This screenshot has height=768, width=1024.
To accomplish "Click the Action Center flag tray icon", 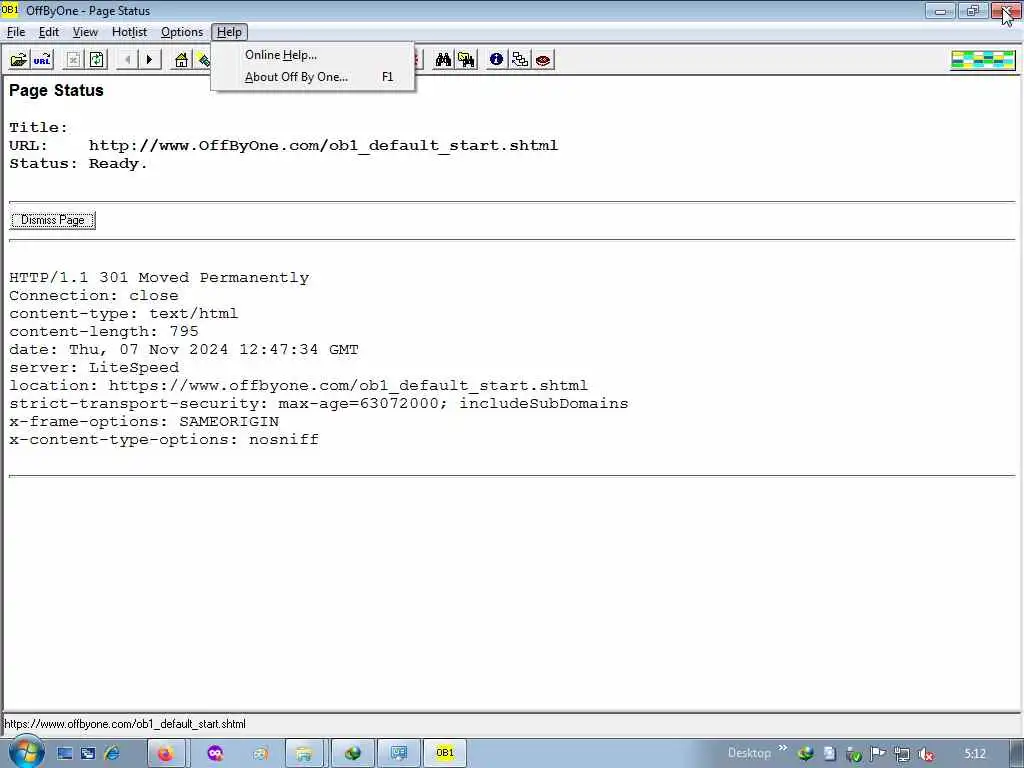I will point(878,754).
